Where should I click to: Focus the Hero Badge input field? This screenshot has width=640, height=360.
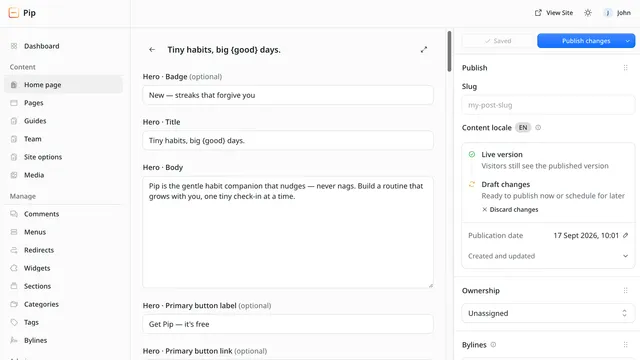point(288,95)
